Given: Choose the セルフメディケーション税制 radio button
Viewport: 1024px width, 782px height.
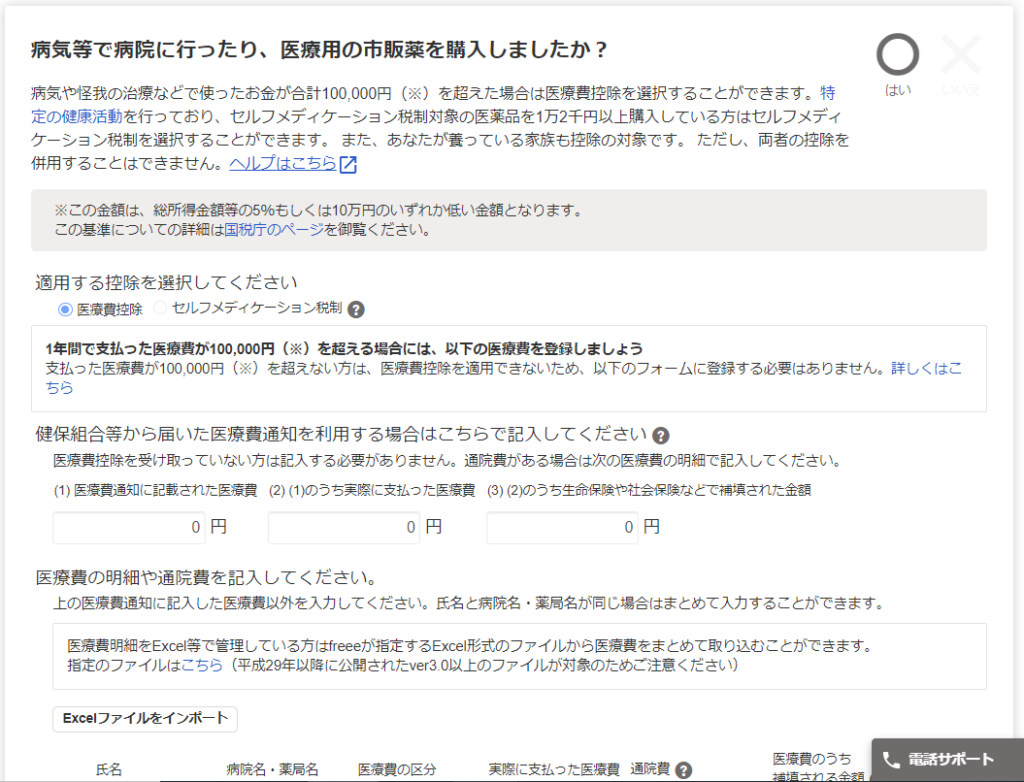Looking at the screenshot, I should tap(160, 309).
